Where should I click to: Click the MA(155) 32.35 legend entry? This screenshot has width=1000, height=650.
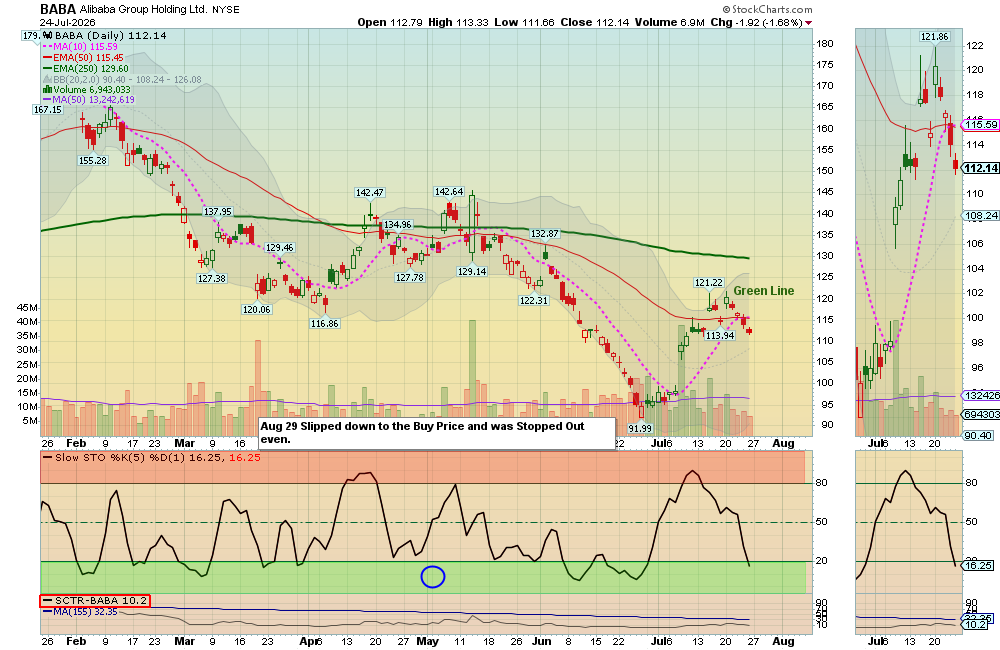coord(80,612)
